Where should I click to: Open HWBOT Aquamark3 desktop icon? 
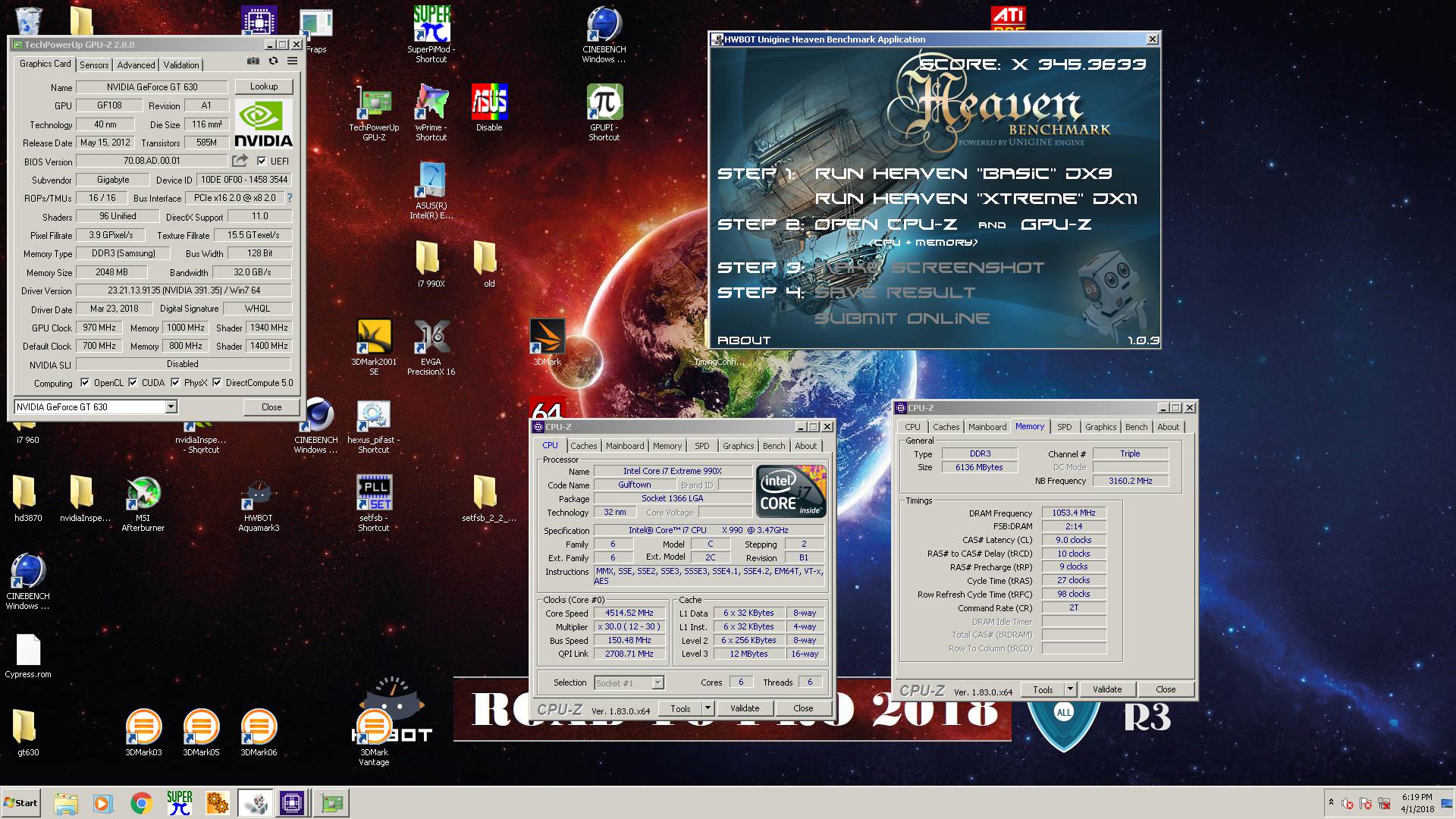coord(259,504)
